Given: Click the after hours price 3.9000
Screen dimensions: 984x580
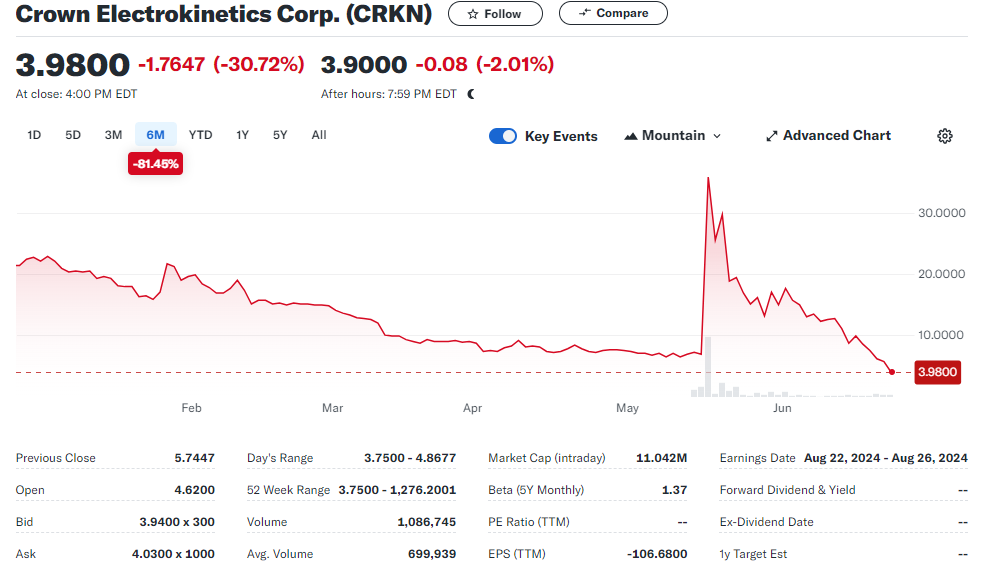Looking at the screenshot, I should (364, 65).
